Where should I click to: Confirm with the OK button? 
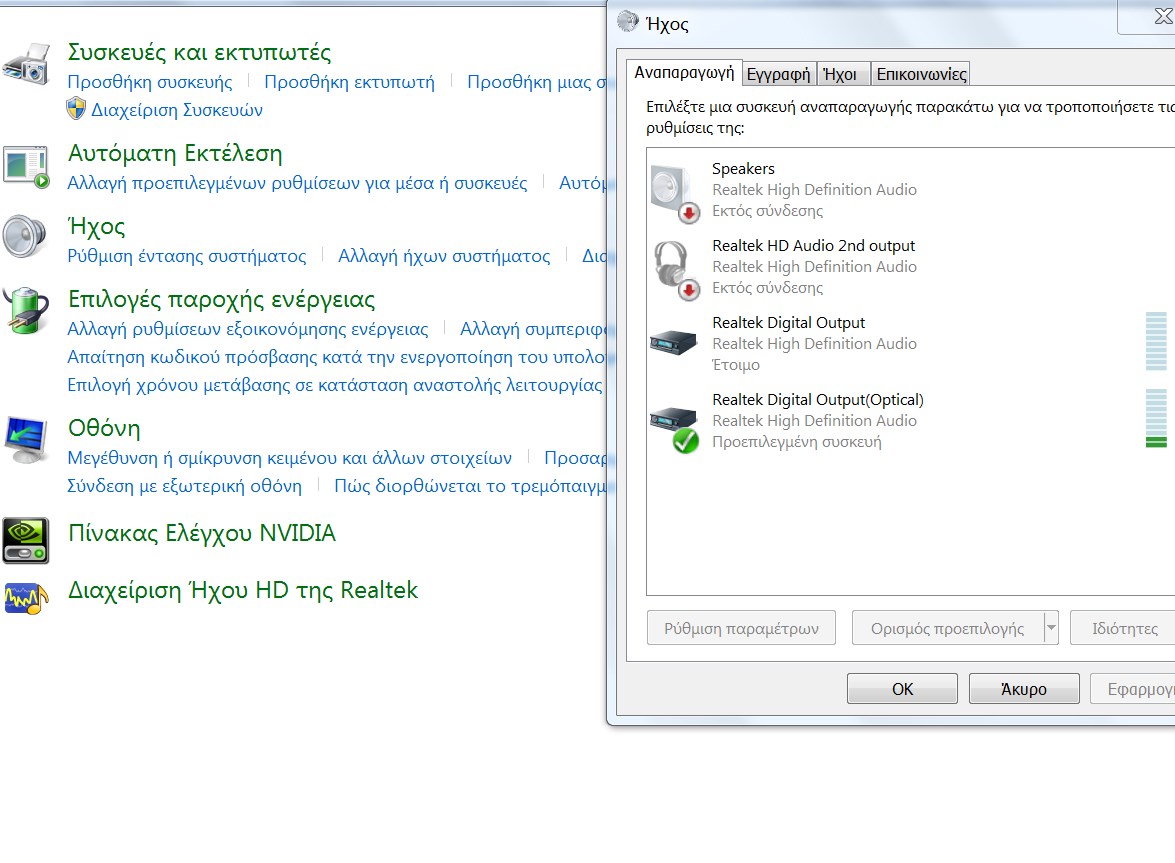point(902,688)
